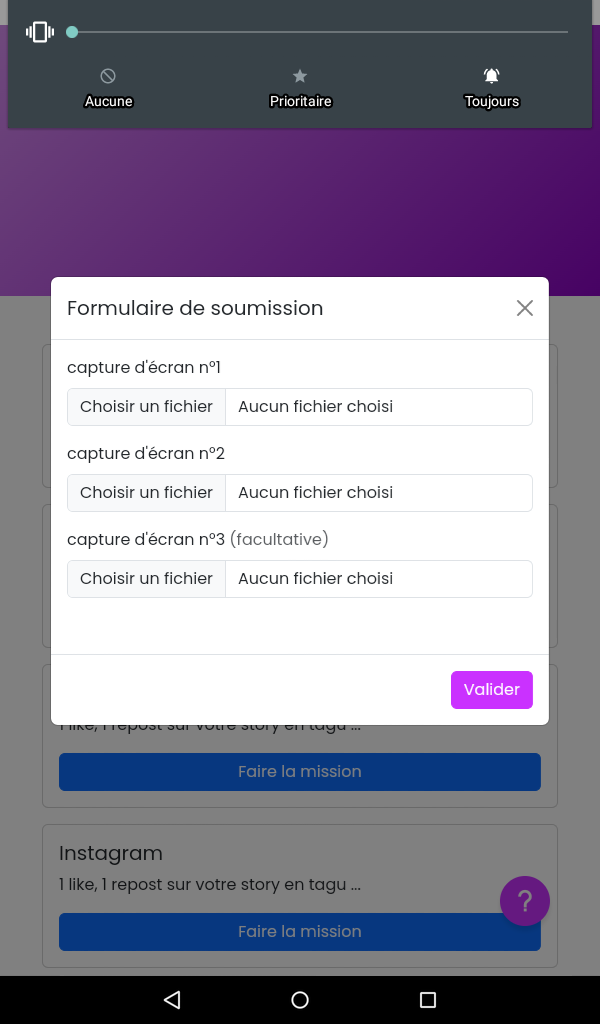Viewport: 600px width, 1024px height.
Task: Select the Toujours bell icon
Action: pos(492,76)
